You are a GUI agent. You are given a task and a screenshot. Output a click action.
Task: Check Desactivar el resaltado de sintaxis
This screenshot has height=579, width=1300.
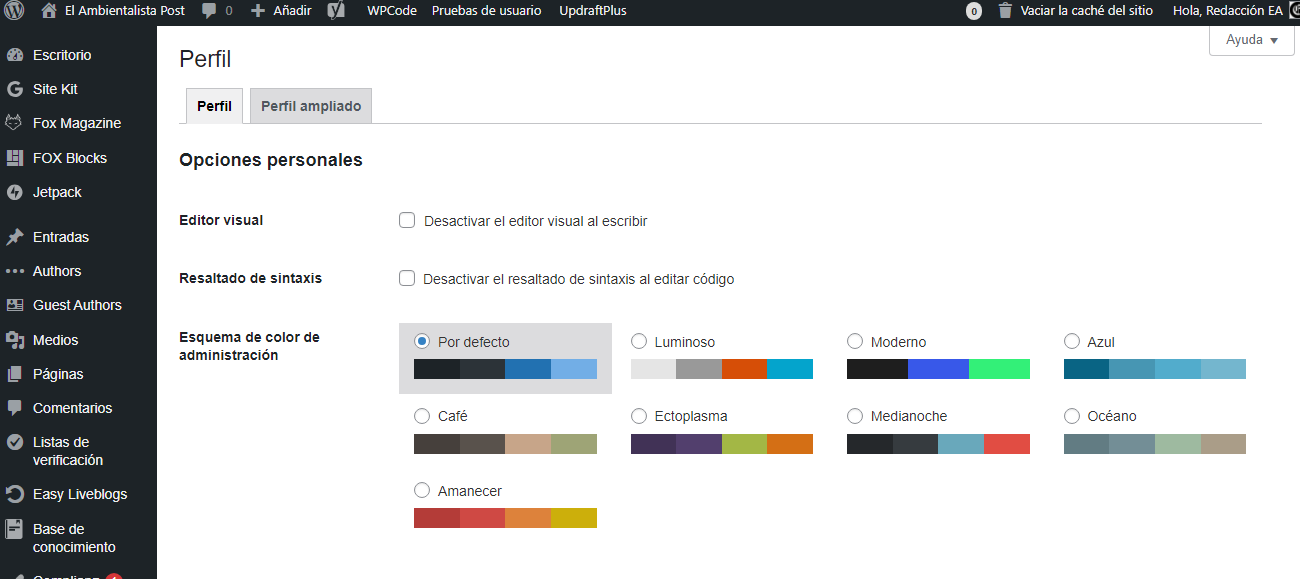(407, 279)
